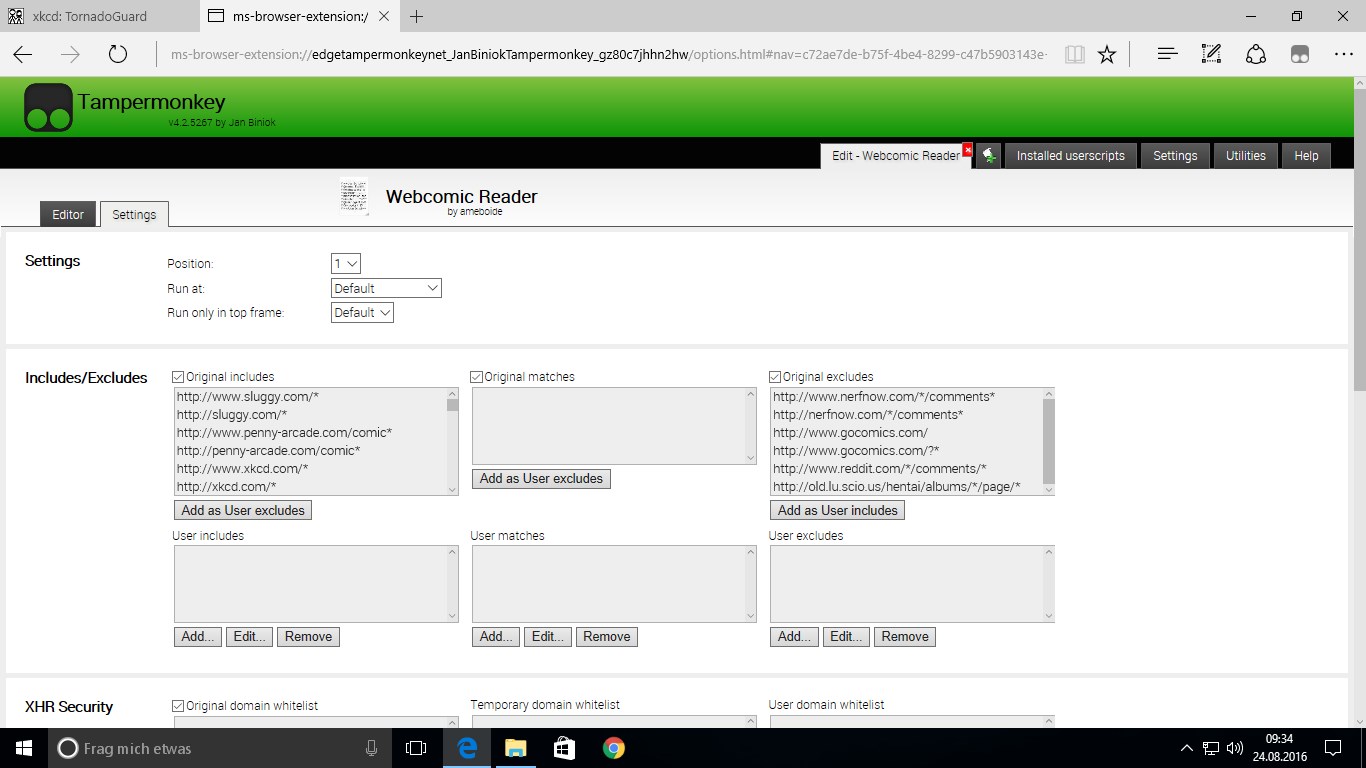1366x768 pixels.
Task: Click inside the User matches list box
Action: click(614, 584)
